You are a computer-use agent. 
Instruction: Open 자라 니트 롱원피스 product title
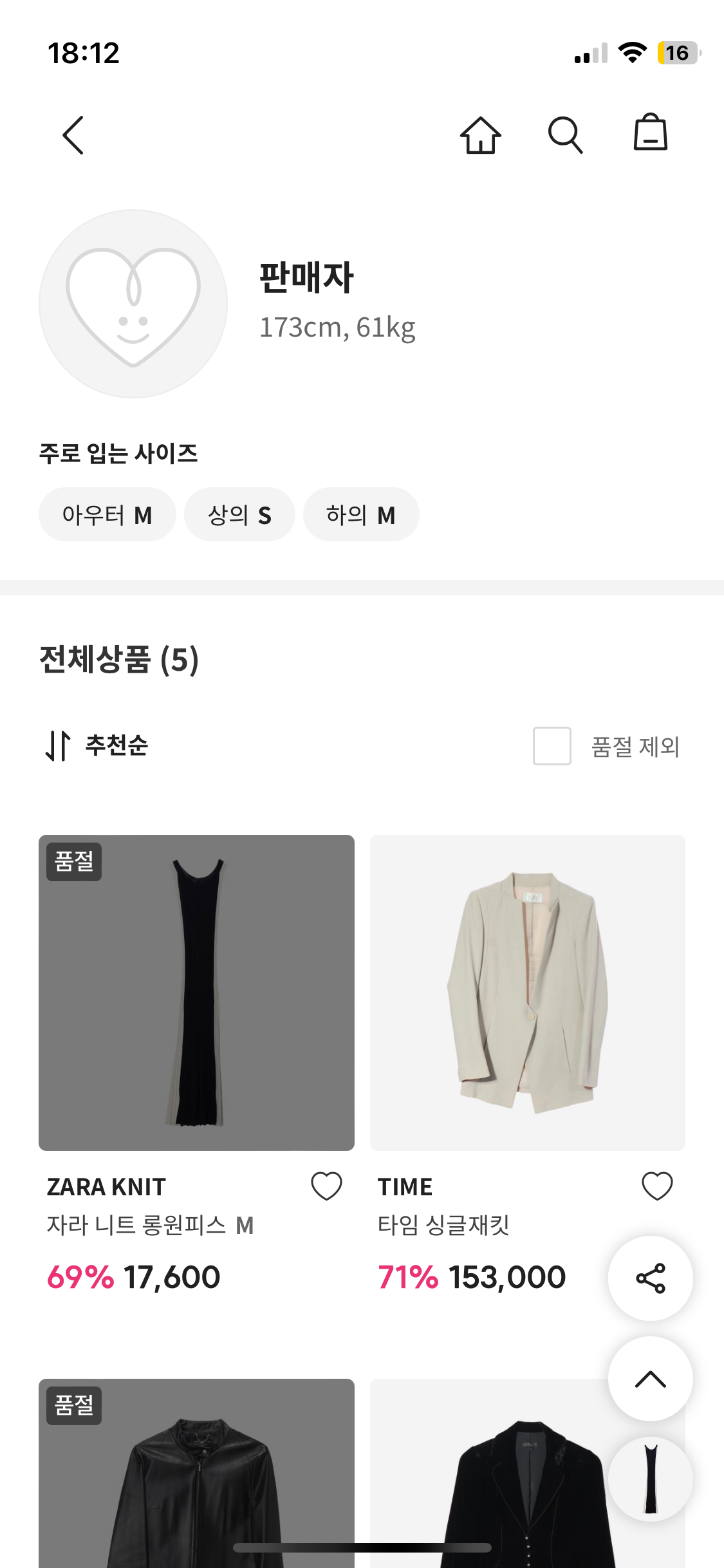[x=150, y=1226]
